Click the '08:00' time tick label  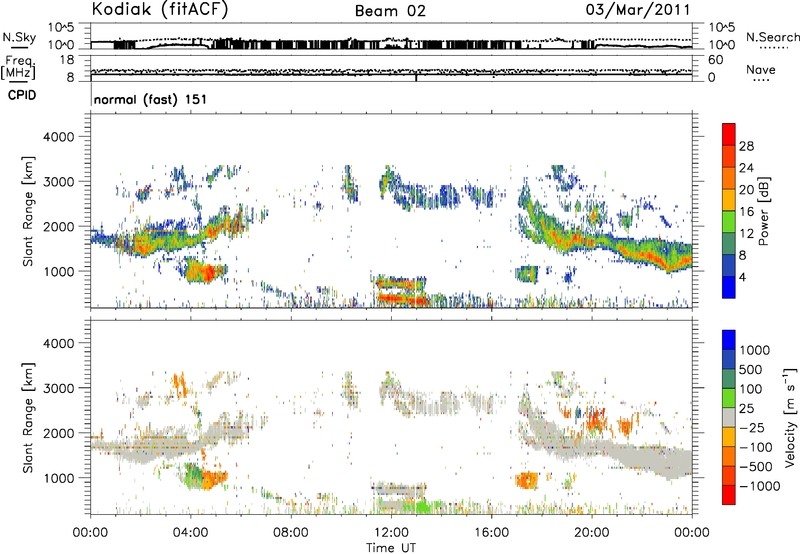(x=291, y=533)
